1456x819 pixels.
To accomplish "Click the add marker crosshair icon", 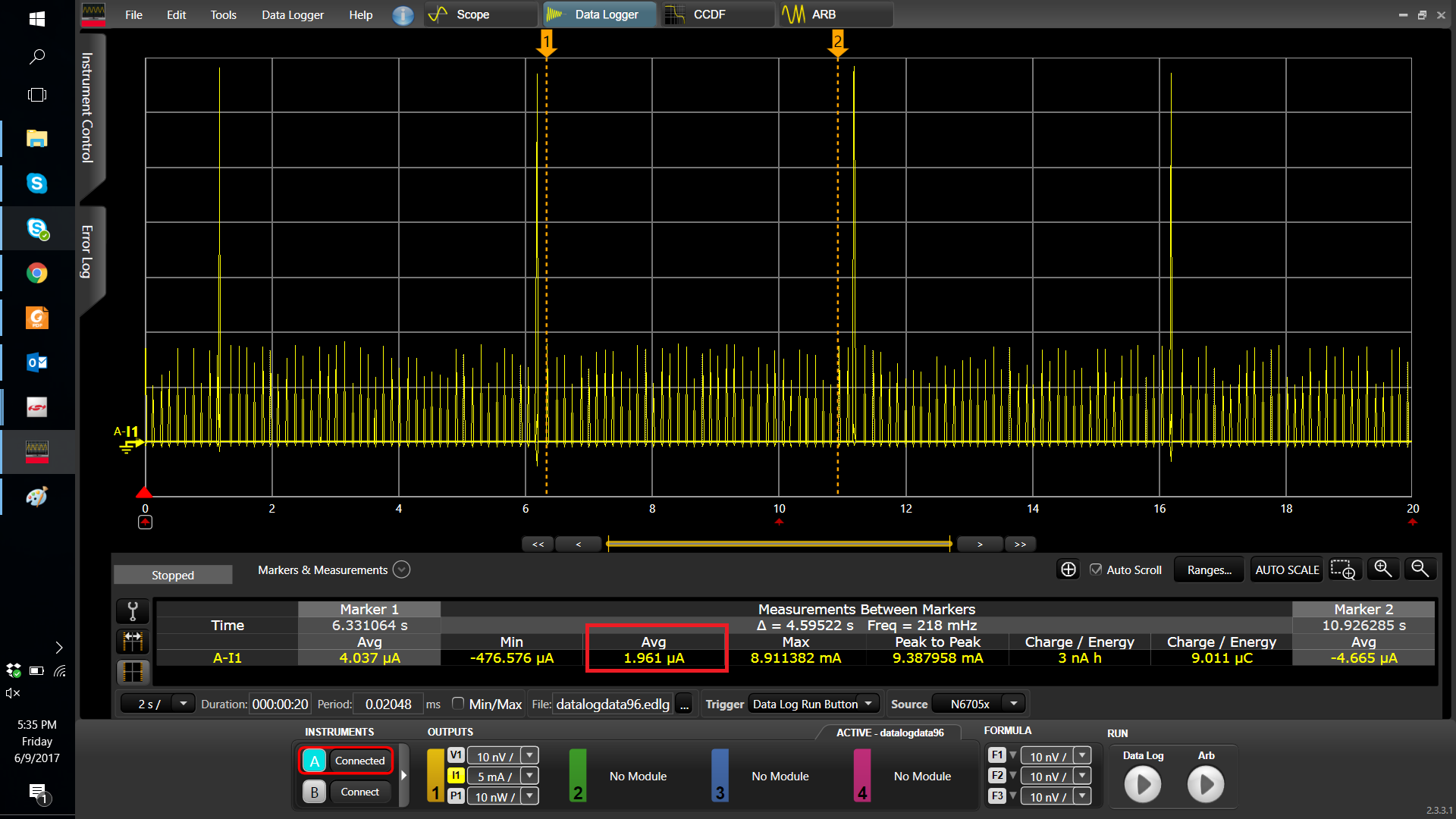I will 1068,569.
